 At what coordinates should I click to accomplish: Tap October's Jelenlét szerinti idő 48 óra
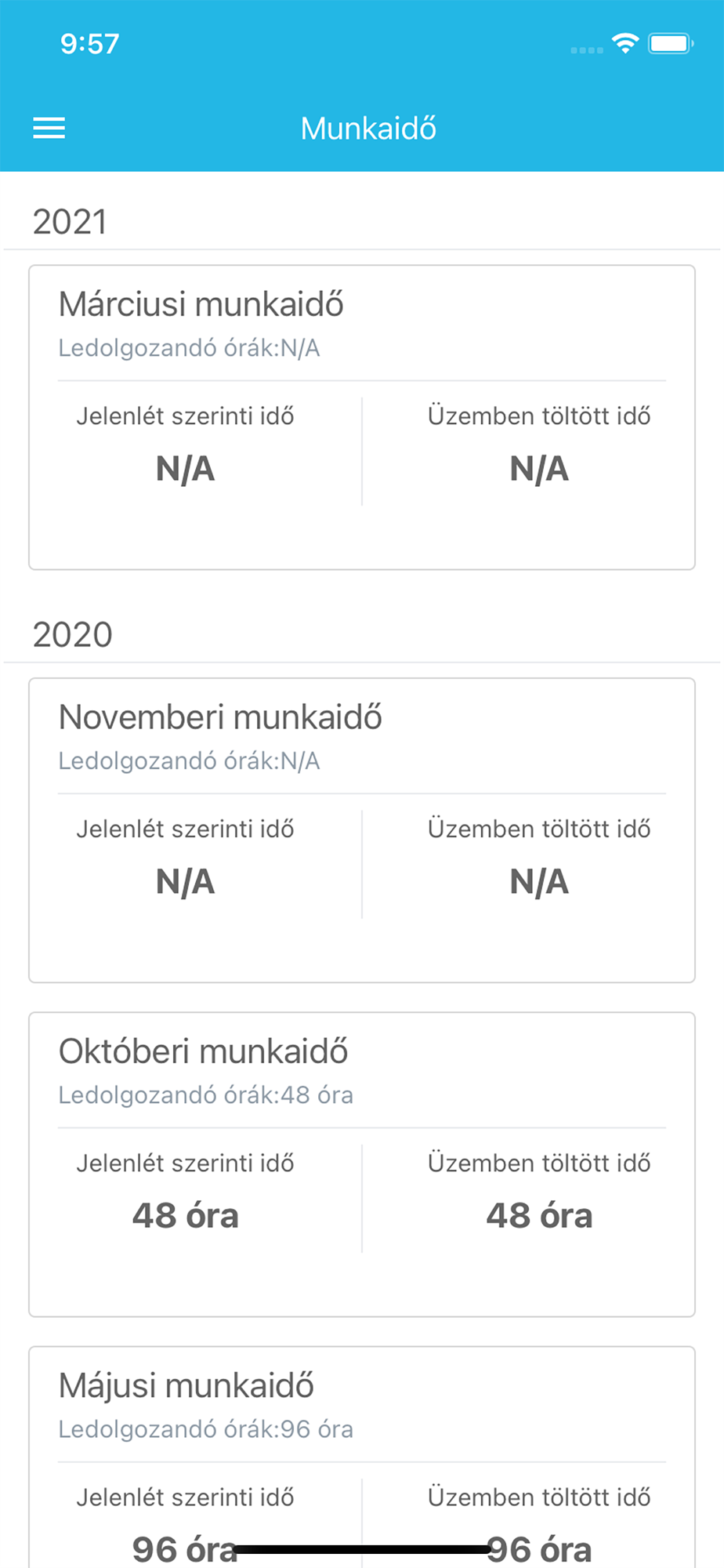pyautogui.click(x=186, y=1216)
